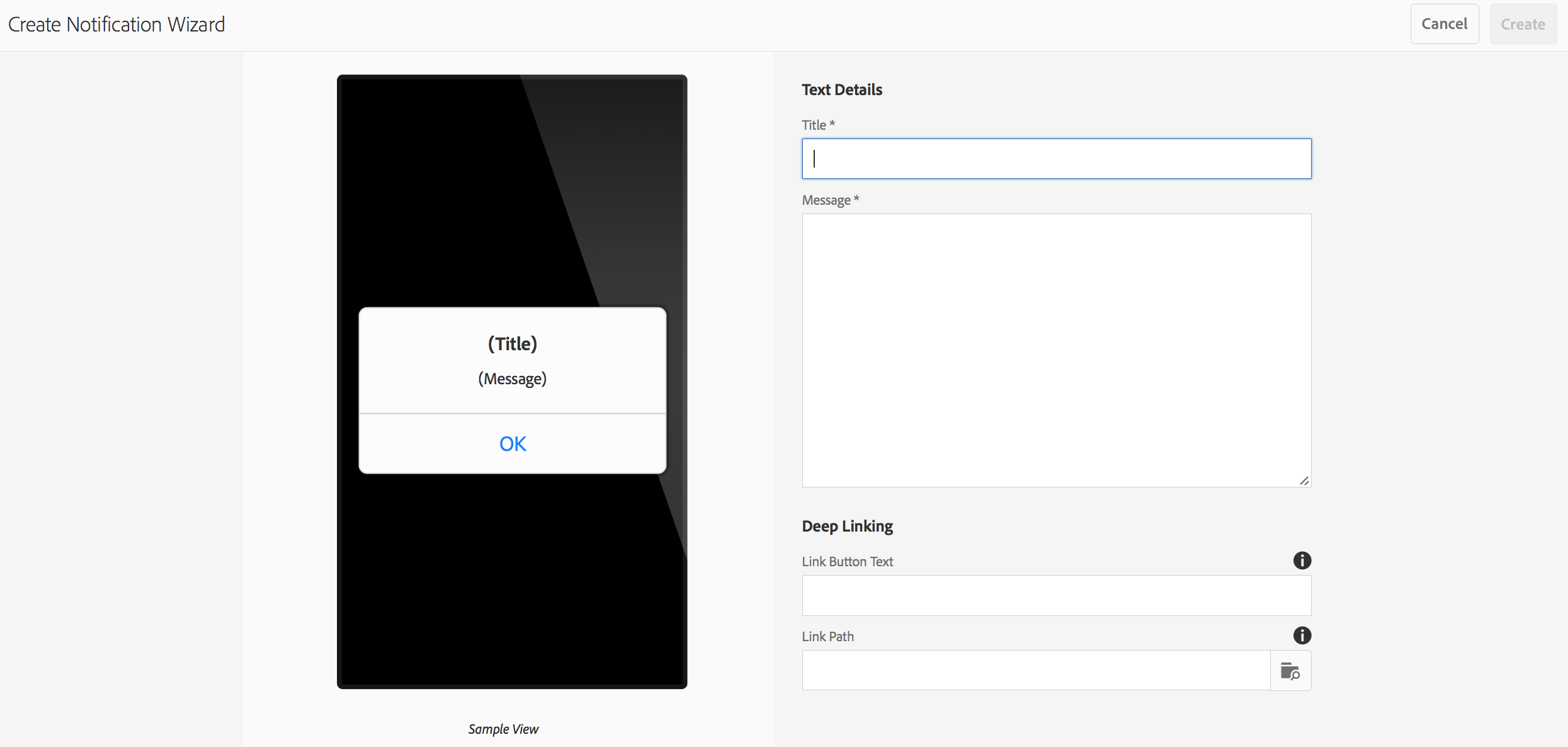Click the Link Path label text
Screen dimensions: 1568x747
tap(827, 636)
